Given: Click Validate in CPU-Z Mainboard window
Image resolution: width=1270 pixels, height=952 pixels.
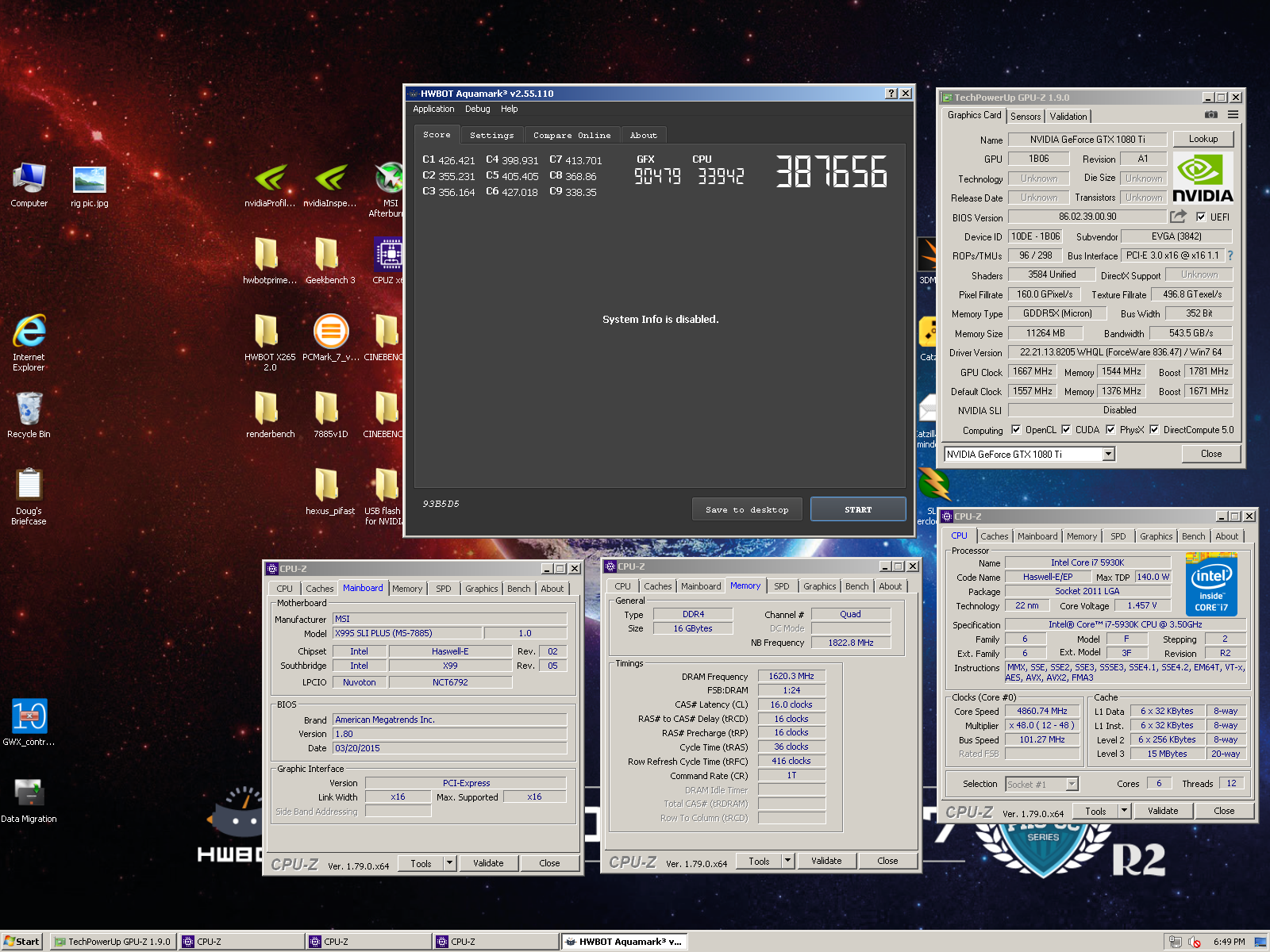Looking at the screenshot, I should click(x=488, y=863).
